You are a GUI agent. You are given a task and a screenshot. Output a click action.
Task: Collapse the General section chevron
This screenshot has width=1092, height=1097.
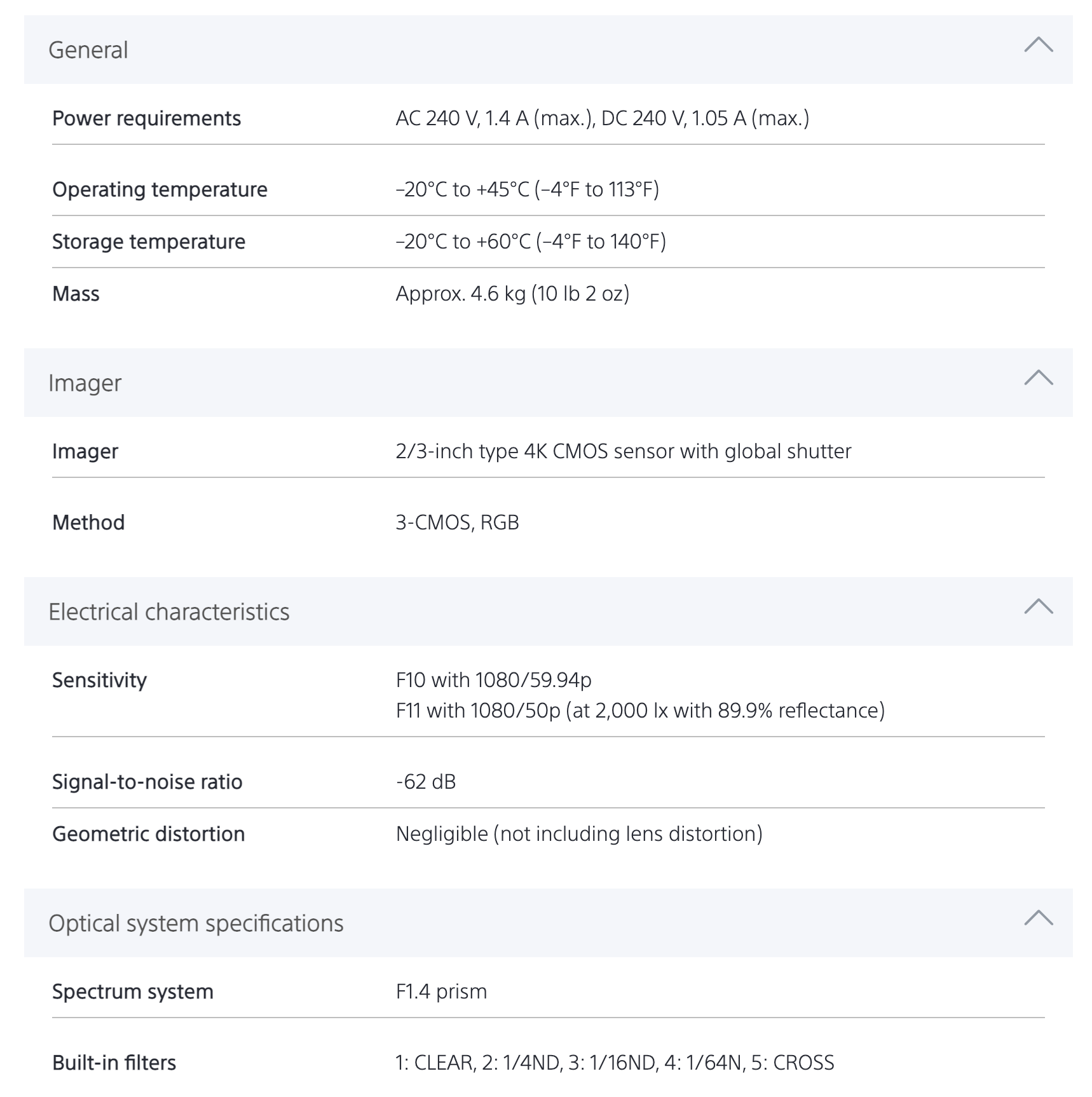pos(1038,46)
